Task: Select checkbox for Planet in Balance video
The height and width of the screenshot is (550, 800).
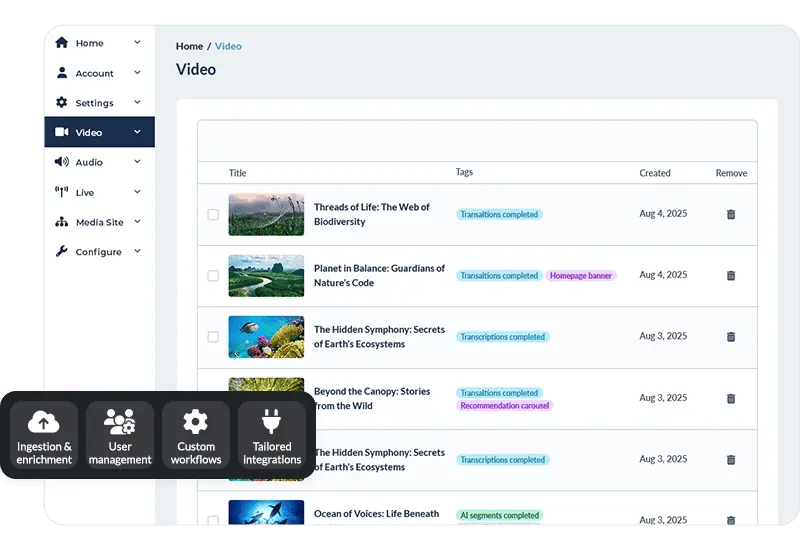Action: coord(213,276)
